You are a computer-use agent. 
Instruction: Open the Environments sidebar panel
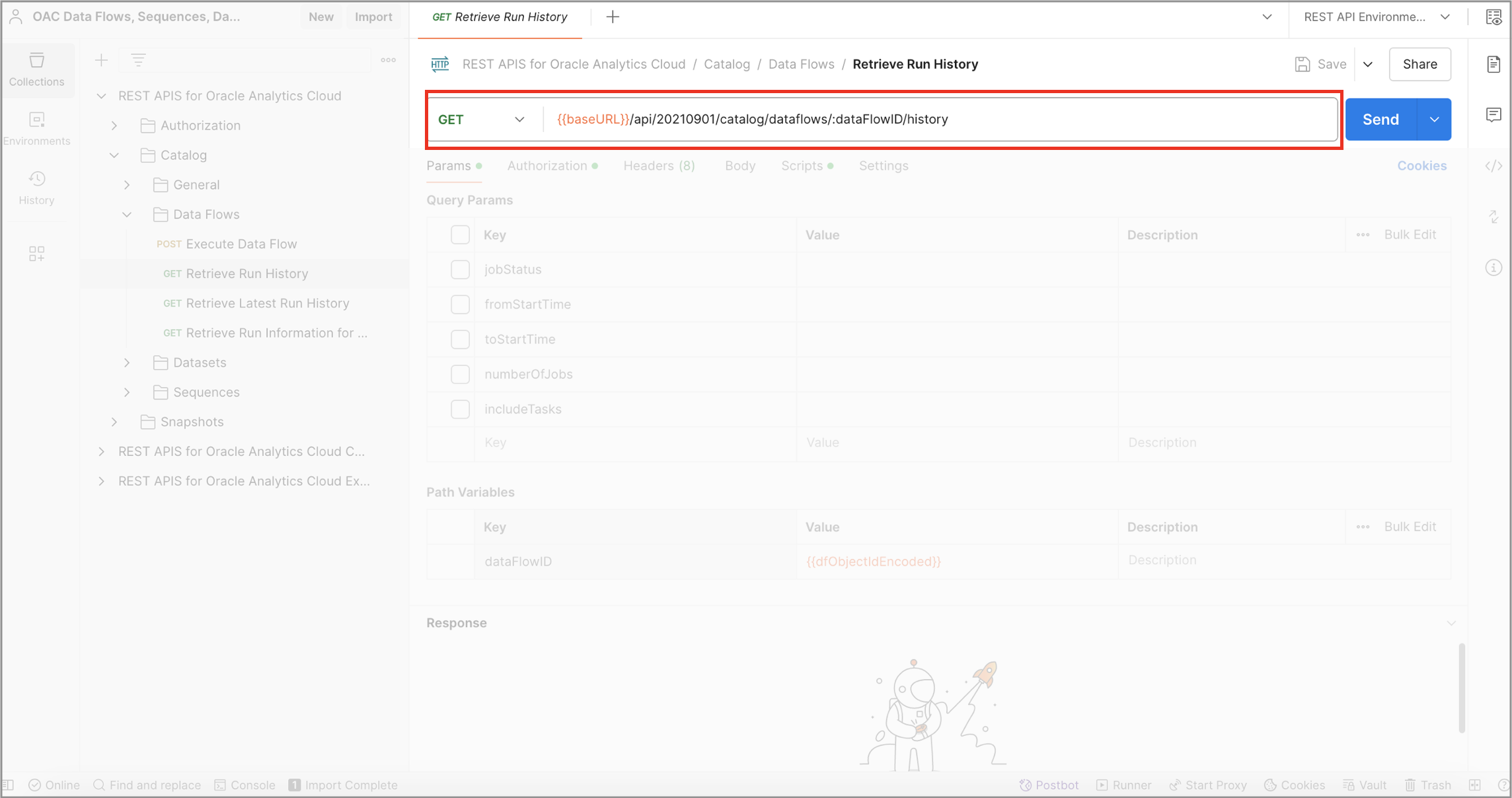(x=36, y=127)
